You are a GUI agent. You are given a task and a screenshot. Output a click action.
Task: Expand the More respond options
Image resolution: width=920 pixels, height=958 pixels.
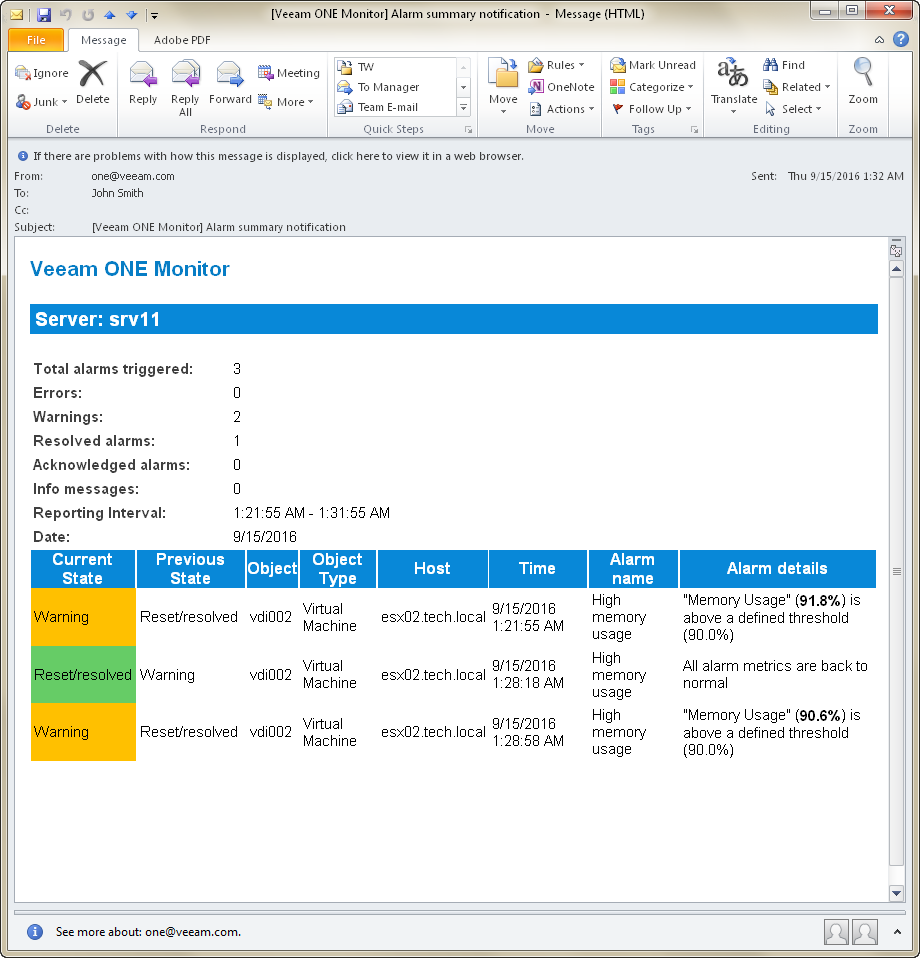pyautogui.click(x=286, y=102)
